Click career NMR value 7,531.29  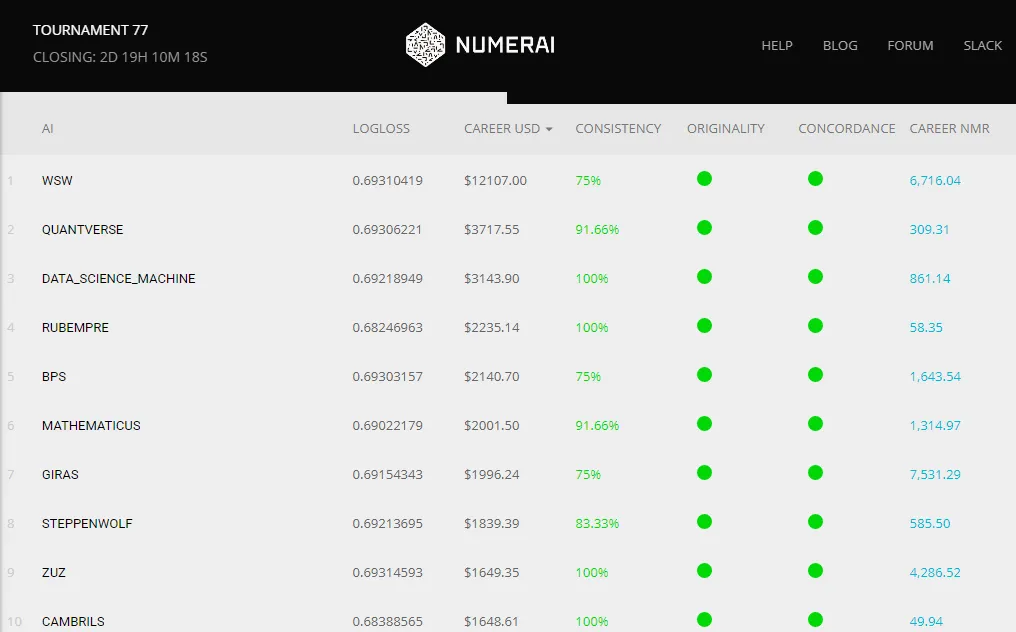click(935, 474)
